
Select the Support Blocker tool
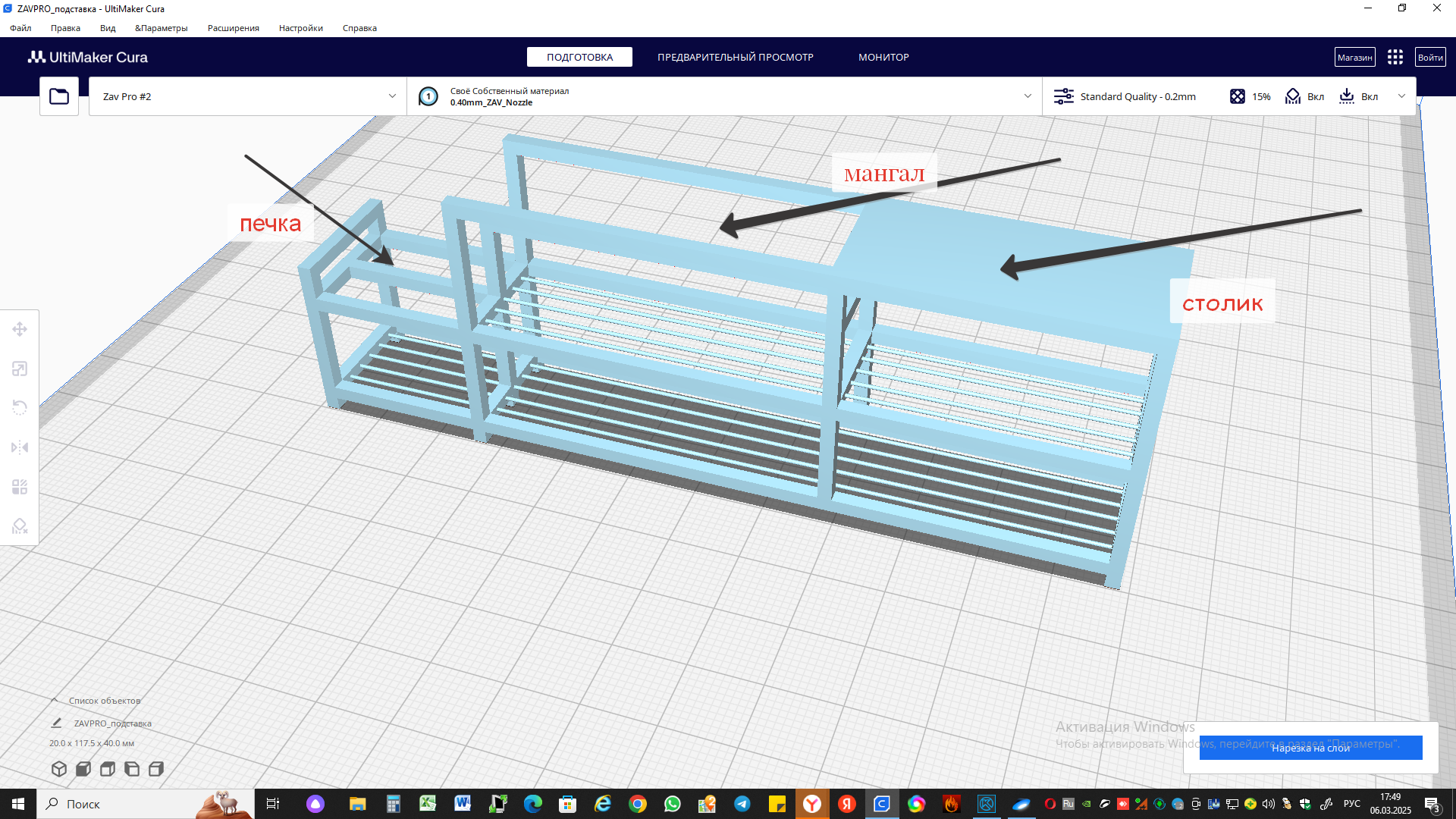[x=20, y=526]
